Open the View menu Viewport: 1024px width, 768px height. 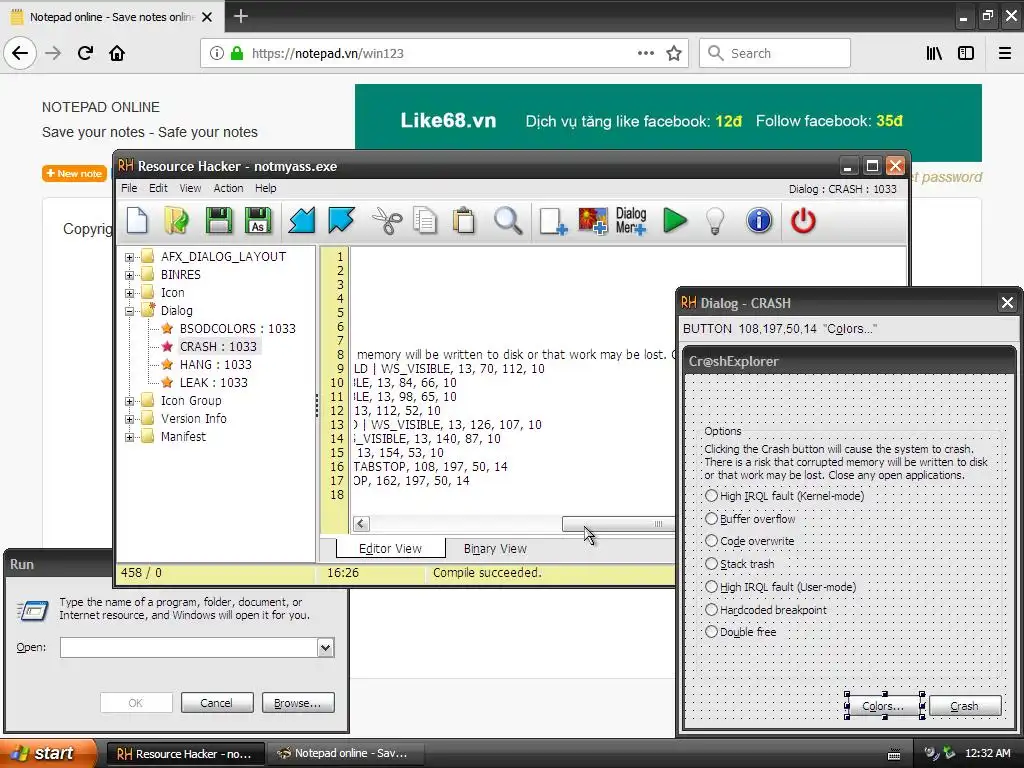tap(190, 188)
